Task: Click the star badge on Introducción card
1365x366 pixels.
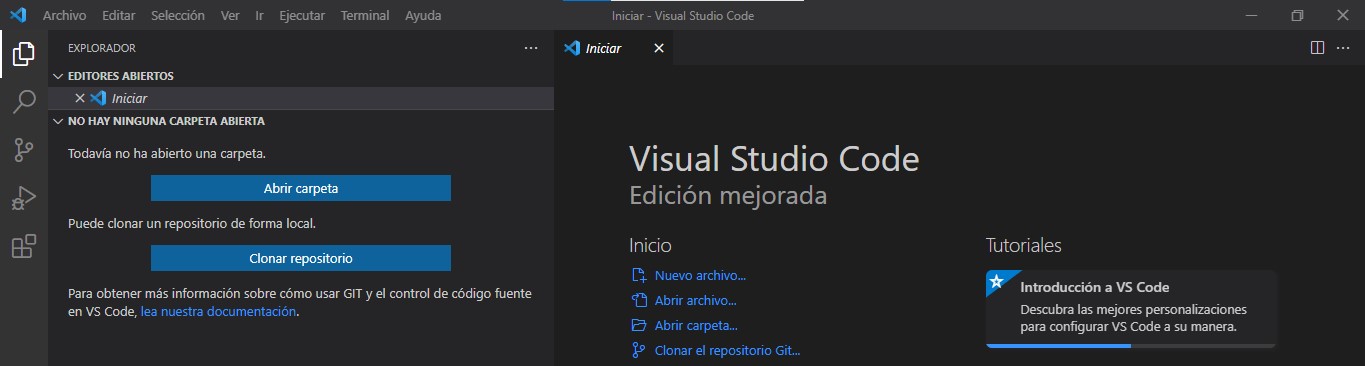Action: 996,281
